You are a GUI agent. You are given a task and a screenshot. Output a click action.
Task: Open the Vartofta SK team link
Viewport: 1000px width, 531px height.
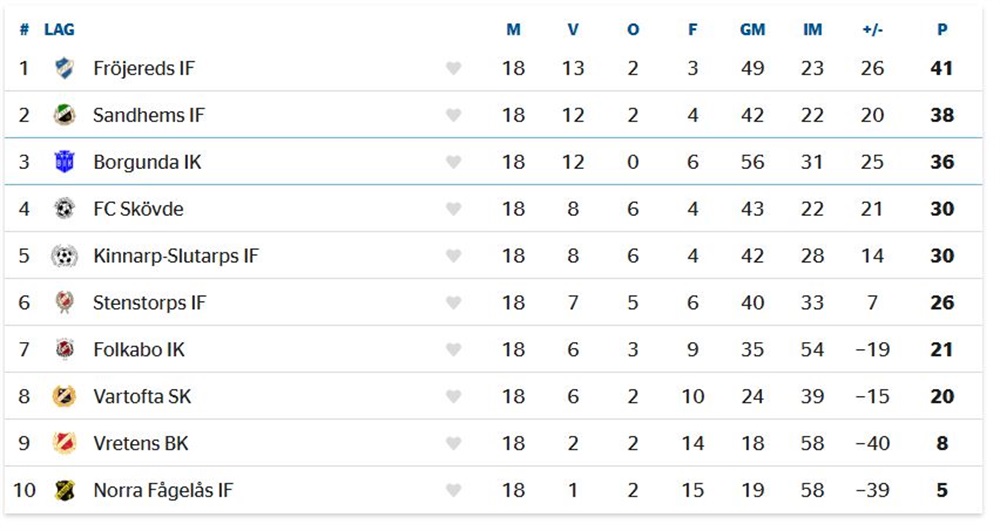[142, 397]
